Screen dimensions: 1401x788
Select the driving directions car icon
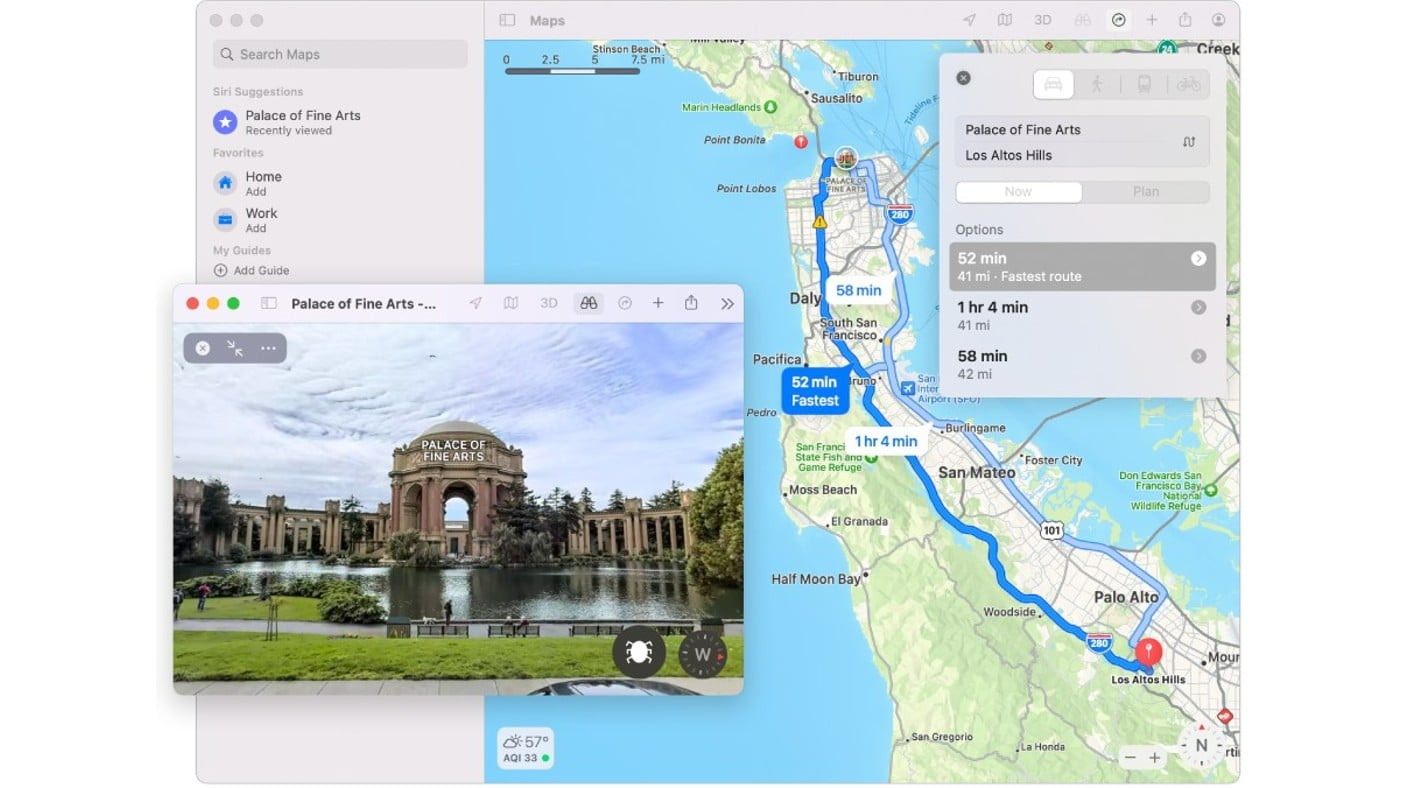click(1053, 85)
